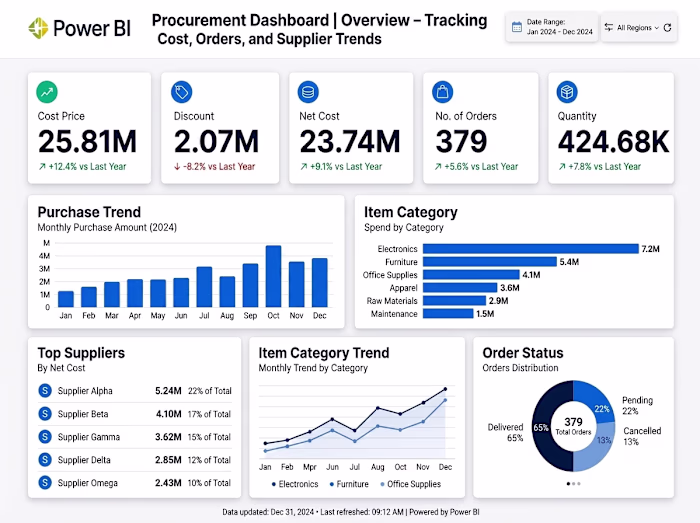Select the Office Supplies bar in Item Category

coord(471,274)
